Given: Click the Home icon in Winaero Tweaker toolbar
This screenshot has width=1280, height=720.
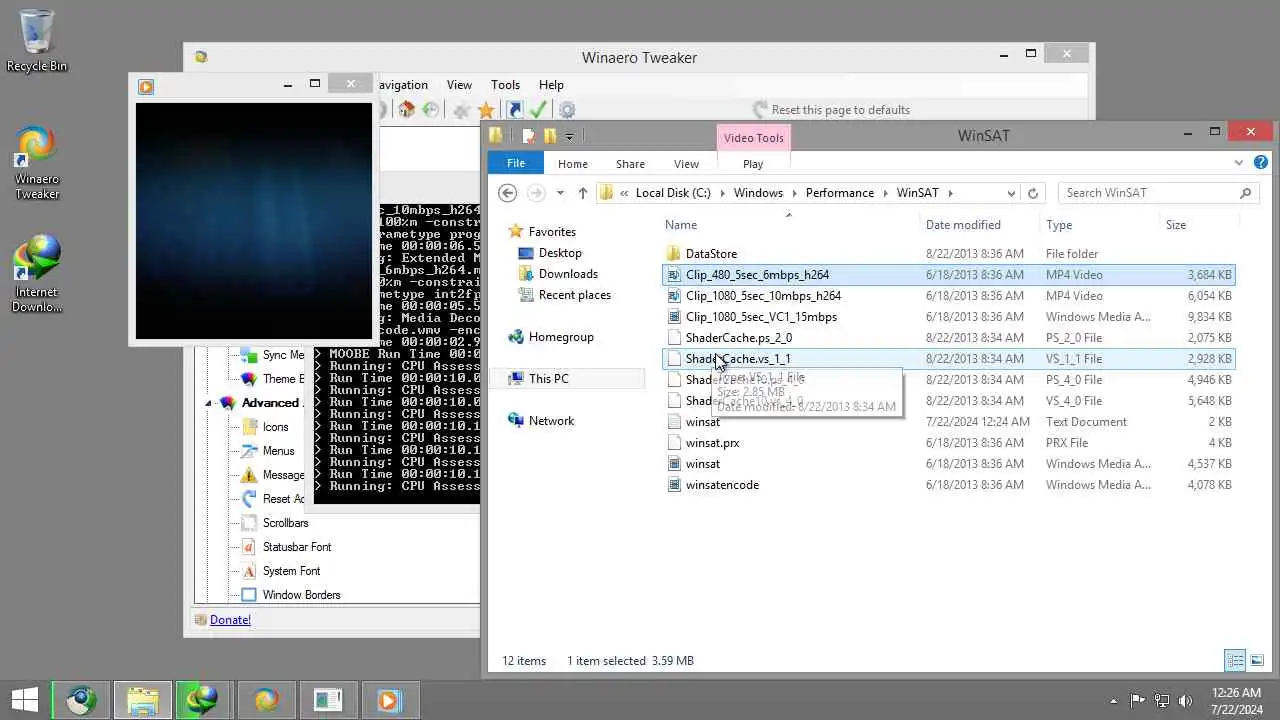Looking at the screenshot, I should coord(406,110).
